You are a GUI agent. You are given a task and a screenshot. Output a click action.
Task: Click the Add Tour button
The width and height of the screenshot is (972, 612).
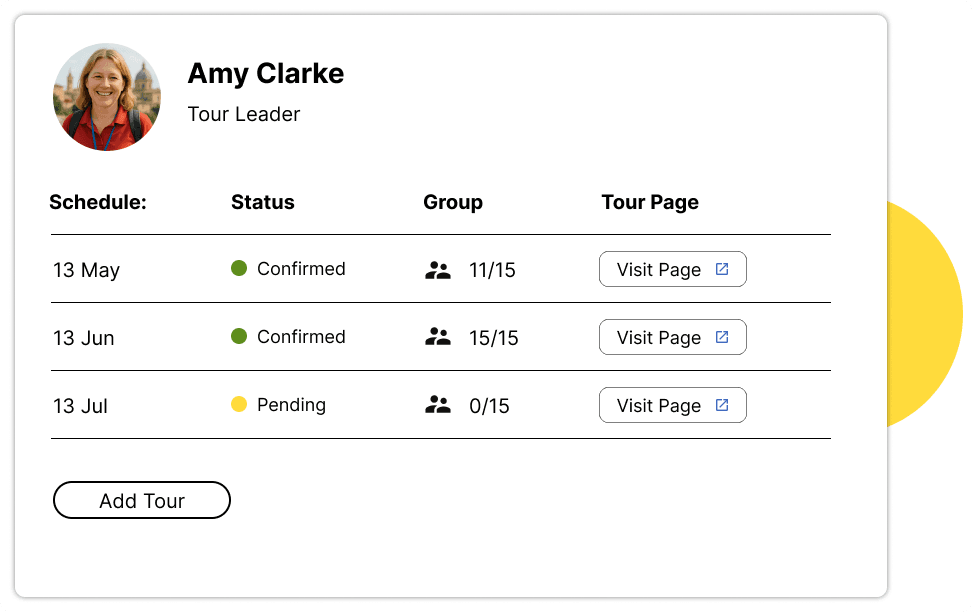click(x=141, y=500)
